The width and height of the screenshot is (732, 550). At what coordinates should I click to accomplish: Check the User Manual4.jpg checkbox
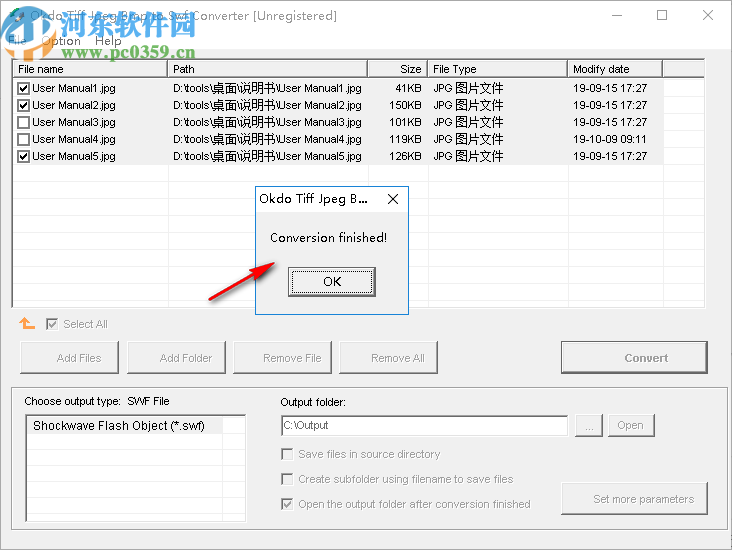[23, 139]
